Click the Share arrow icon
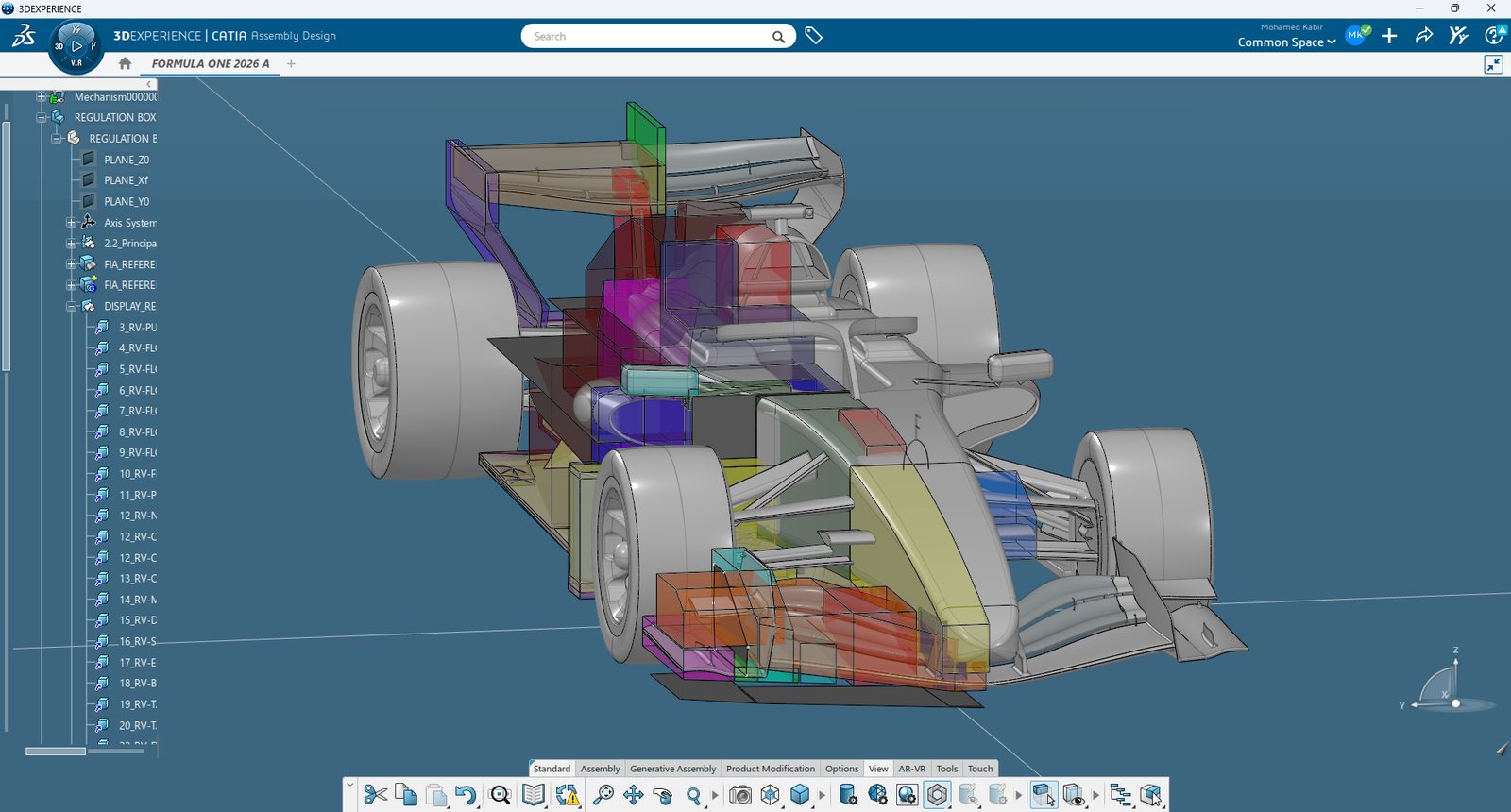The height and width of the screenshot is (812, 1511). coord(1423,36)
